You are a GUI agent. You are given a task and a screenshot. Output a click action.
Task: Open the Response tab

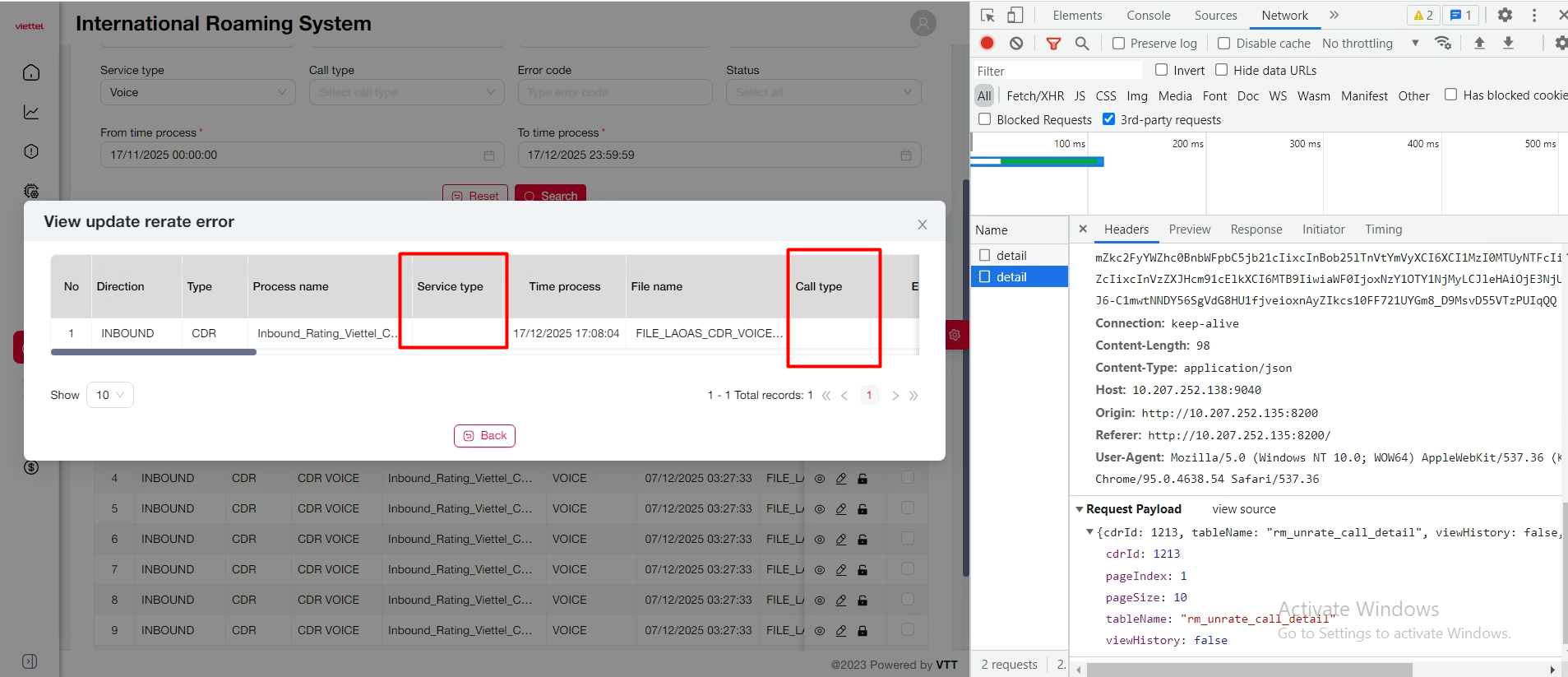pyautogui.click(x=1256, y=230)
